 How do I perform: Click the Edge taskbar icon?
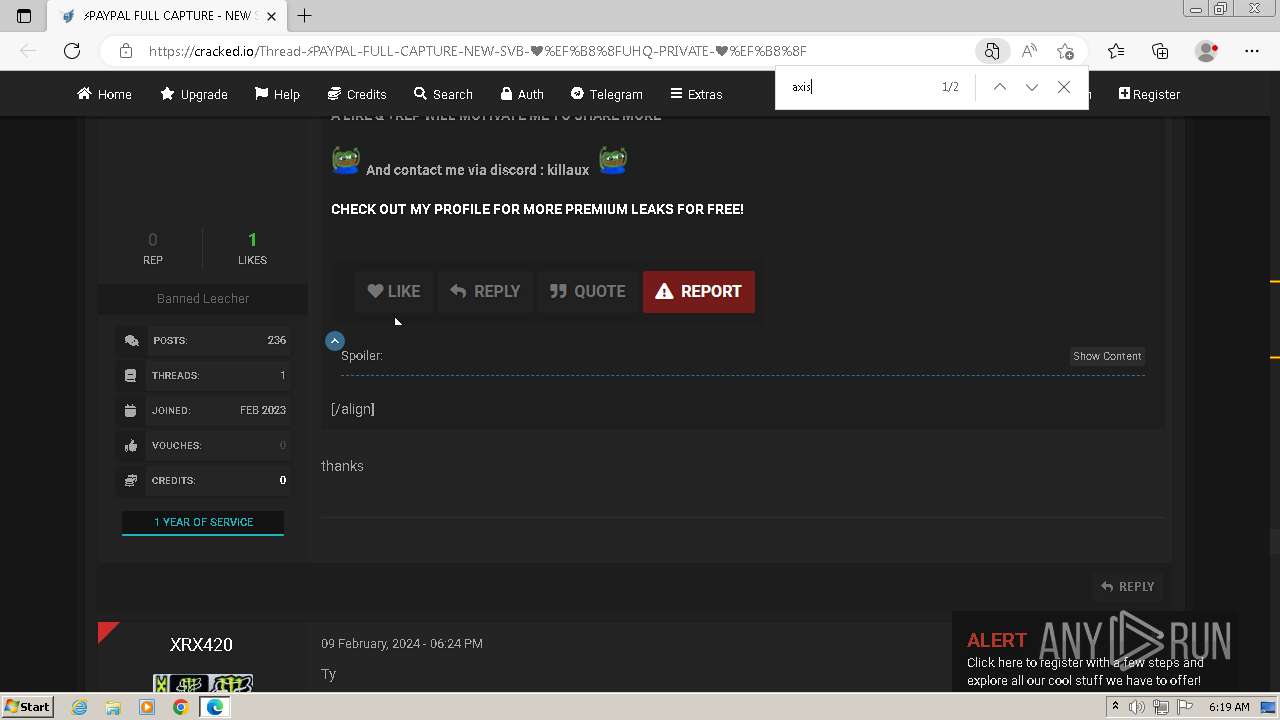(x=214, y=707)
